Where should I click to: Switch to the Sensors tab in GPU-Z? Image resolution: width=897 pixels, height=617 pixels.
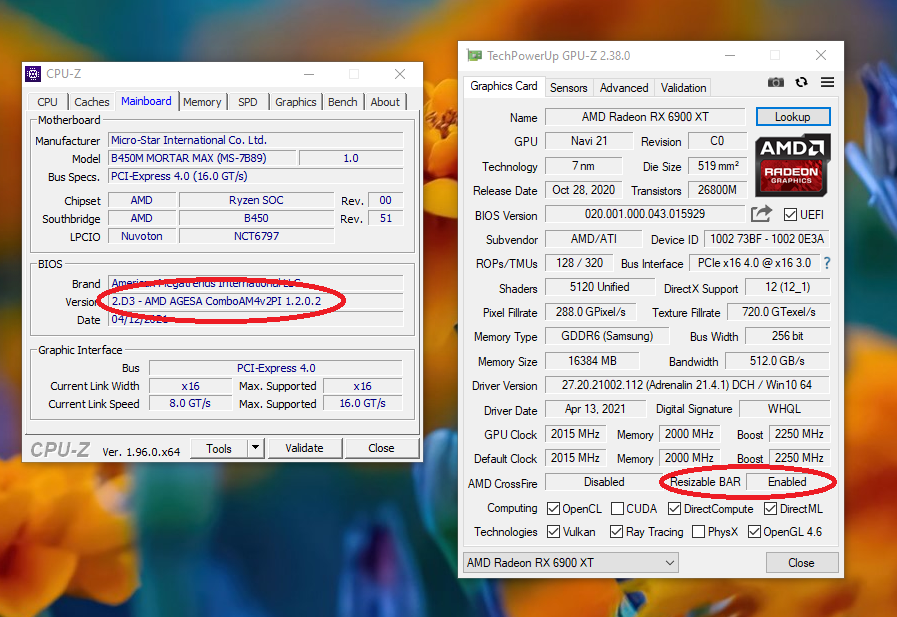click(x=569, y=87)
